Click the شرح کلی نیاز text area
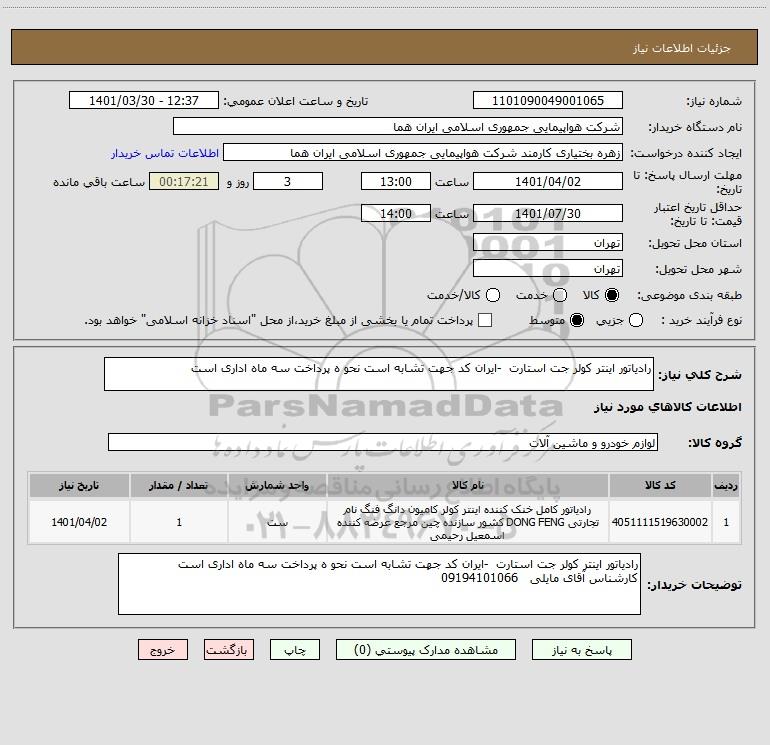 pos(379,374)
